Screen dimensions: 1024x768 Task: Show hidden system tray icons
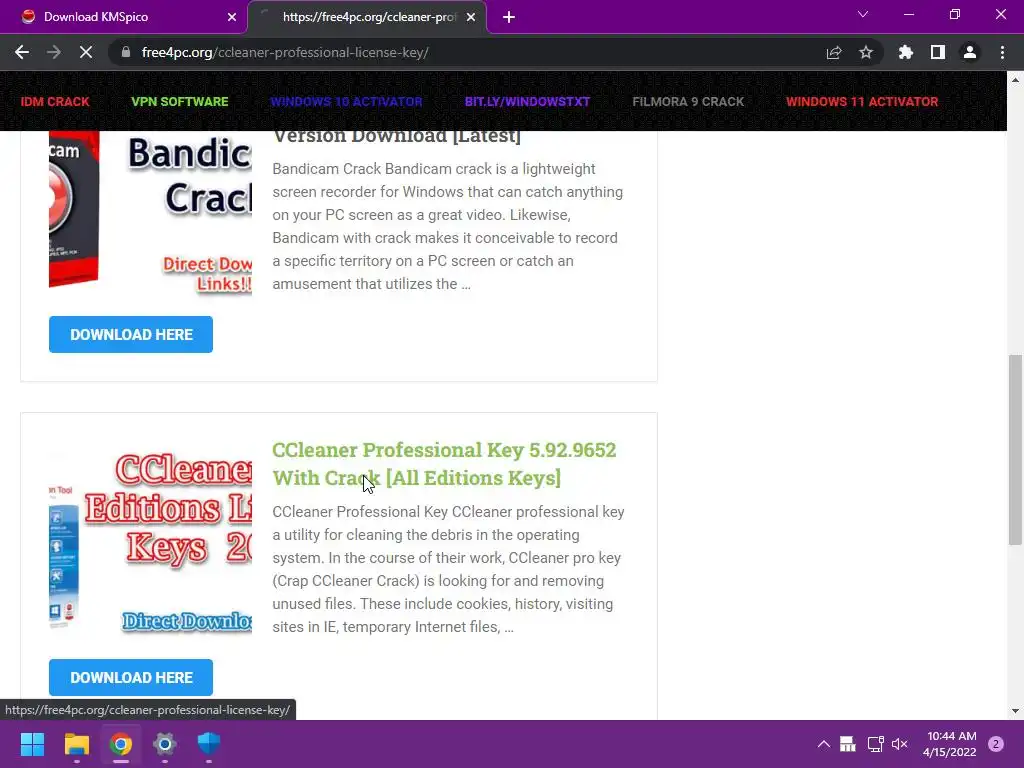tap(824, 744)
